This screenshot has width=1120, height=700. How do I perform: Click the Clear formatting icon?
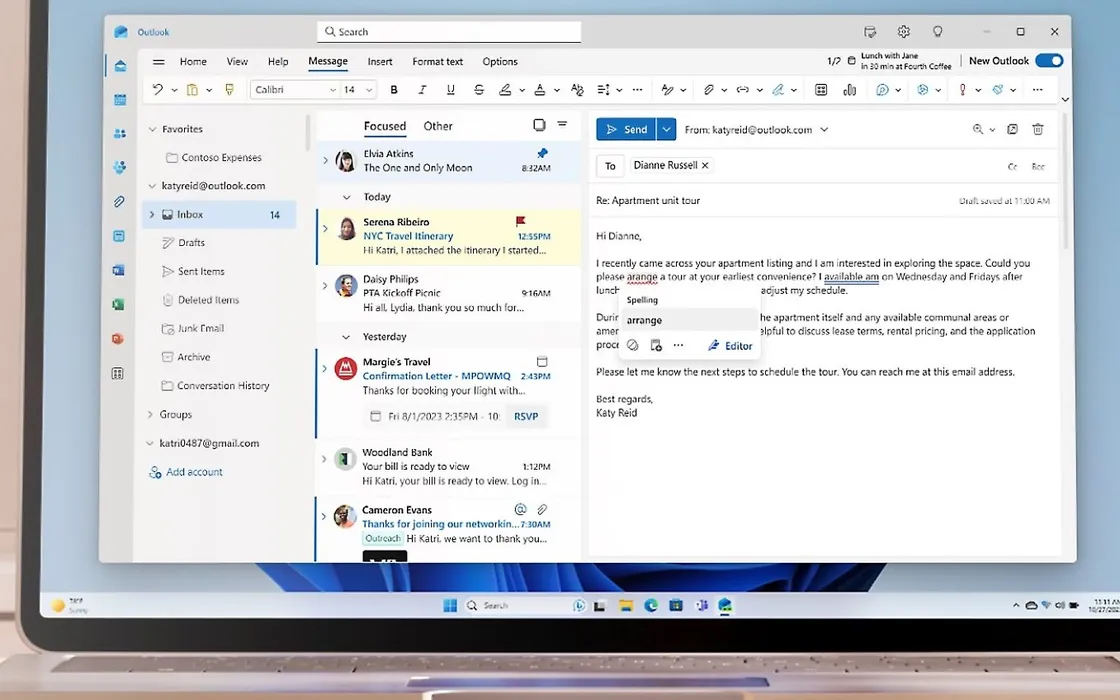[x=577, y=89]
